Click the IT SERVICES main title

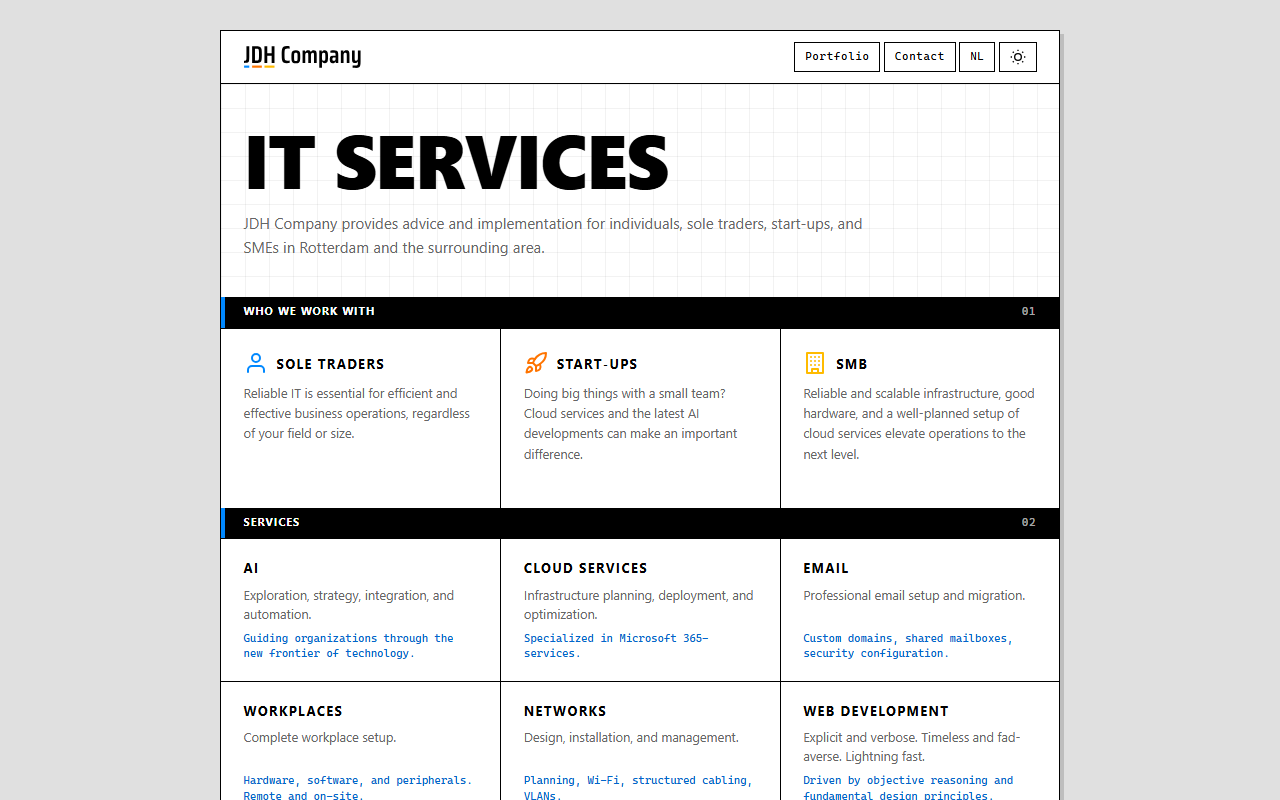[456, 162]
